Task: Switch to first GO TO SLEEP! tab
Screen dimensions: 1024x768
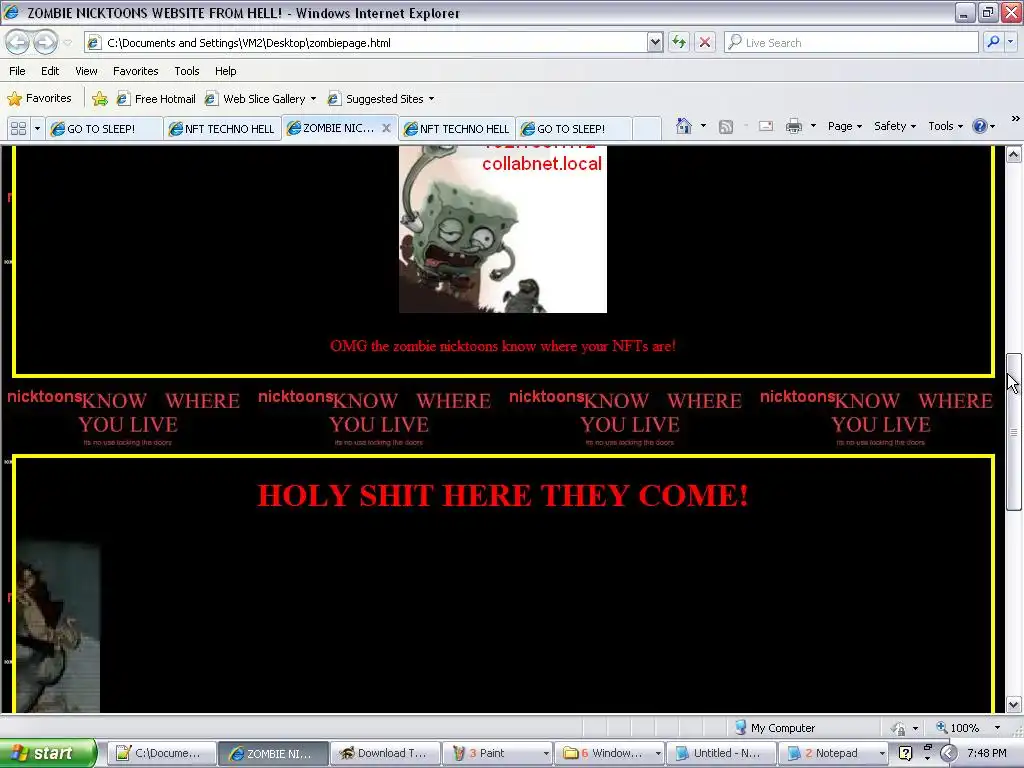Action: coord(104,129)
